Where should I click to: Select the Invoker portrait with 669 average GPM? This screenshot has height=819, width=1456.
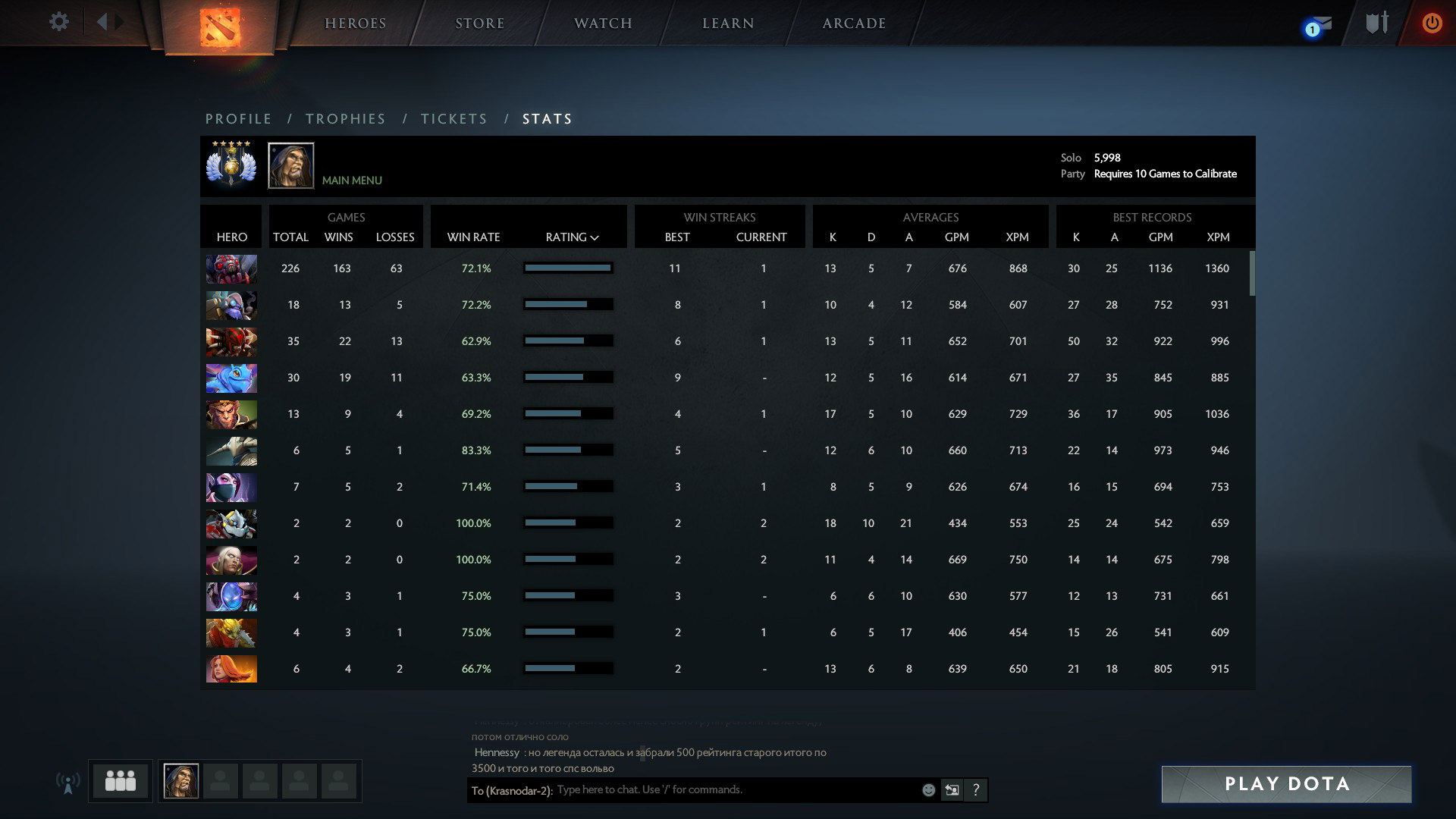click(231, 560)
